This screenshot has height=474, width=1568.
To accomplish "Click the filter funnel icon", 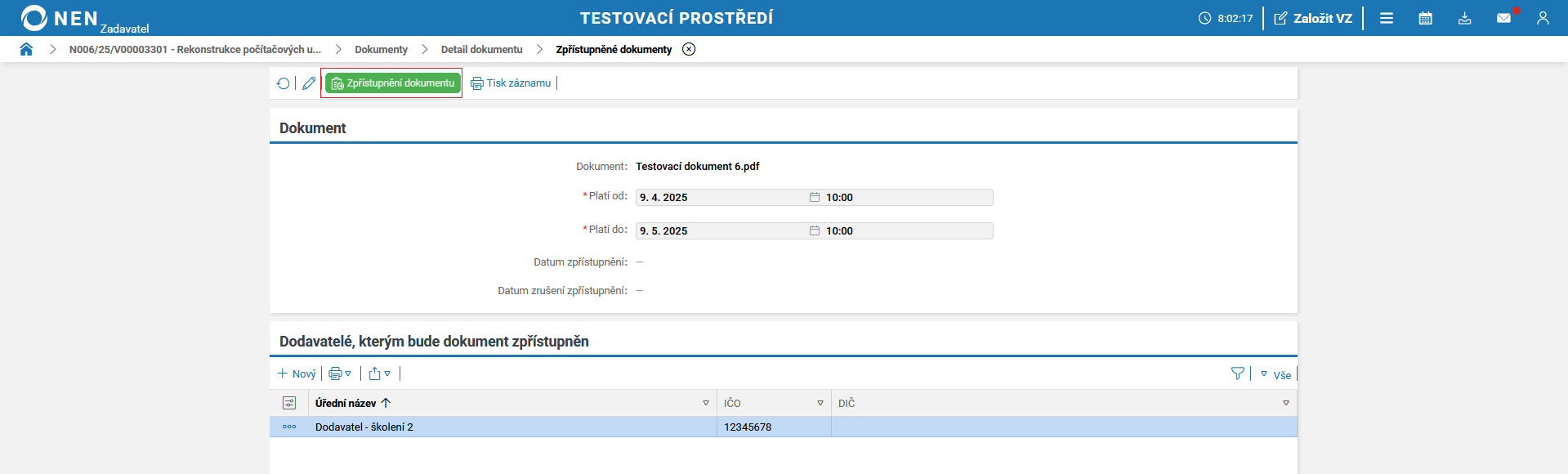I will pos(1237,373).
